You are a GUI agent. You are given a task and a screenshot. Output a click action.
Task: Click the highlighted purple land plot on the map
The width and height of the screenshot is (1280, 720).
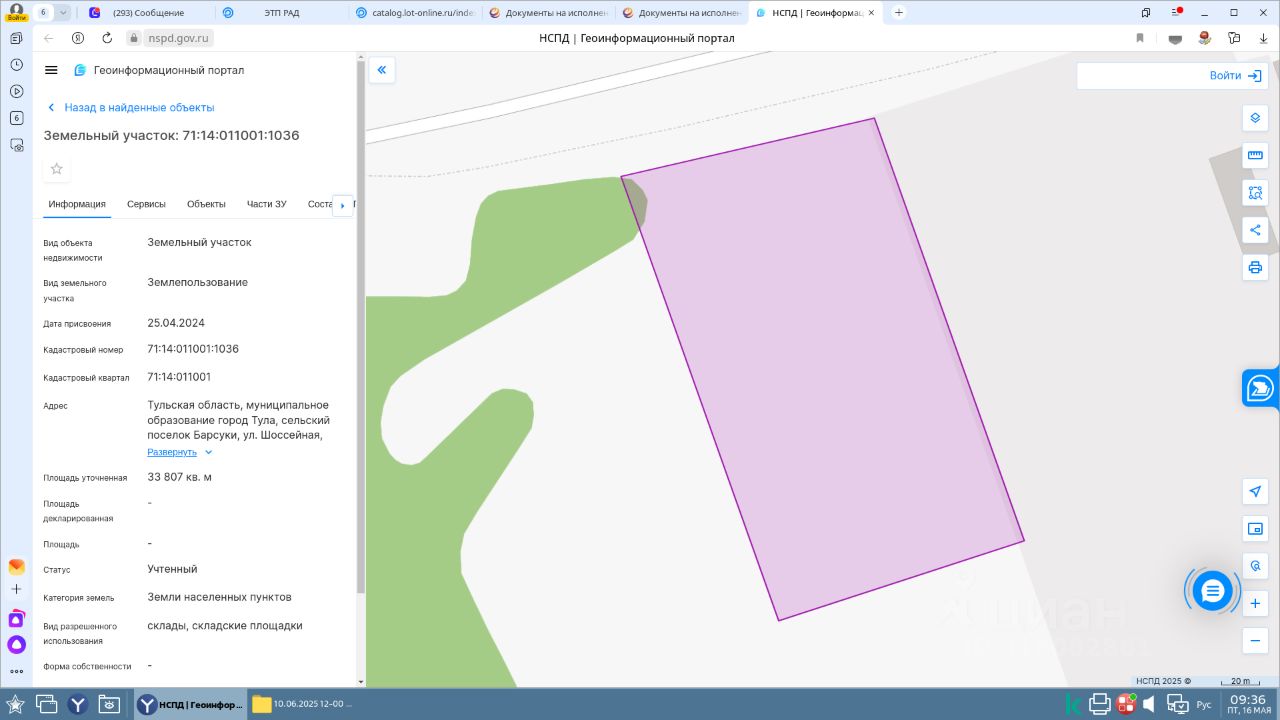point(822,370)
